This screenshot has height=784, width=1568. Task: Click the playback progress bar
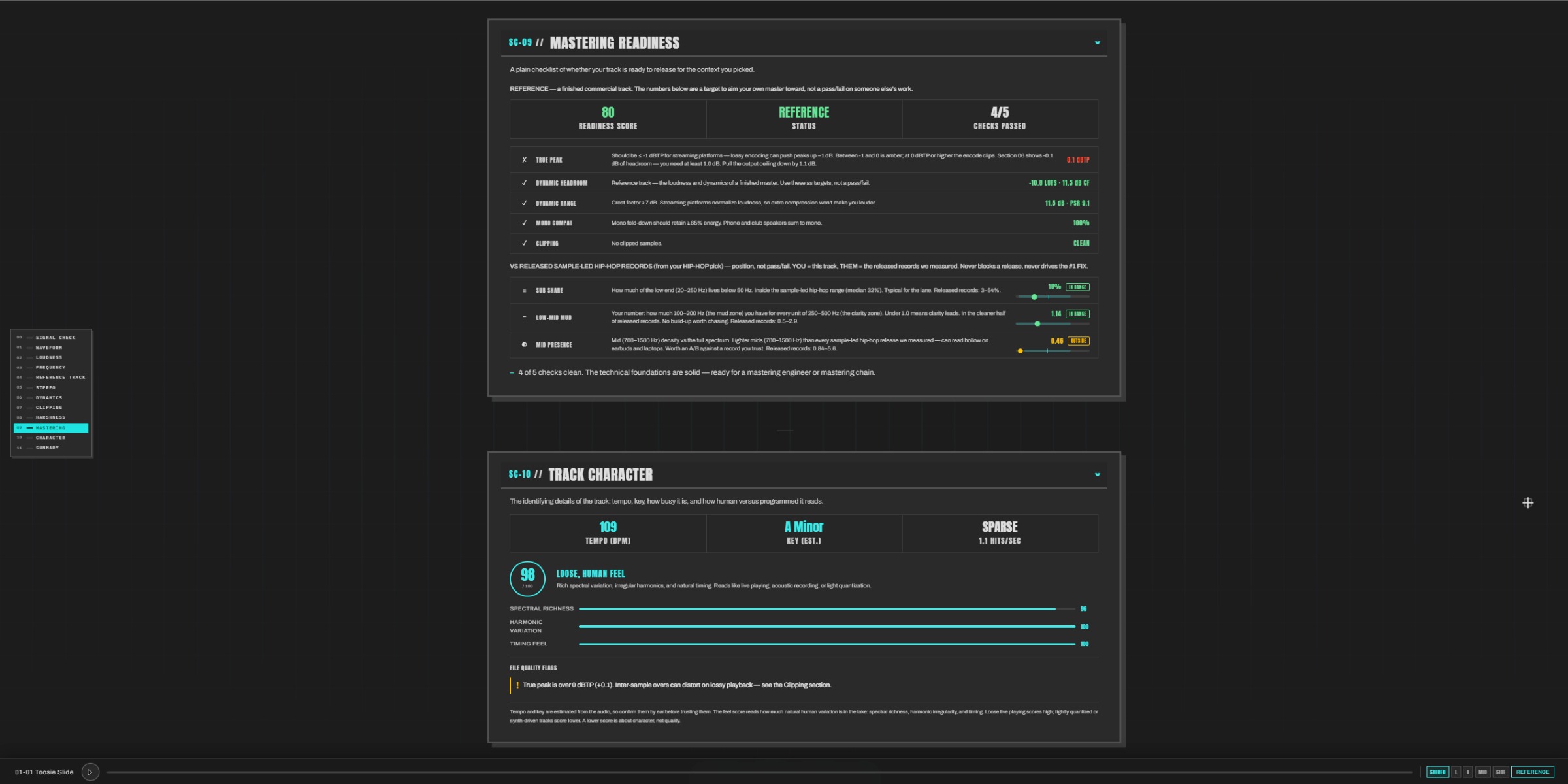(x=760, y=772)
